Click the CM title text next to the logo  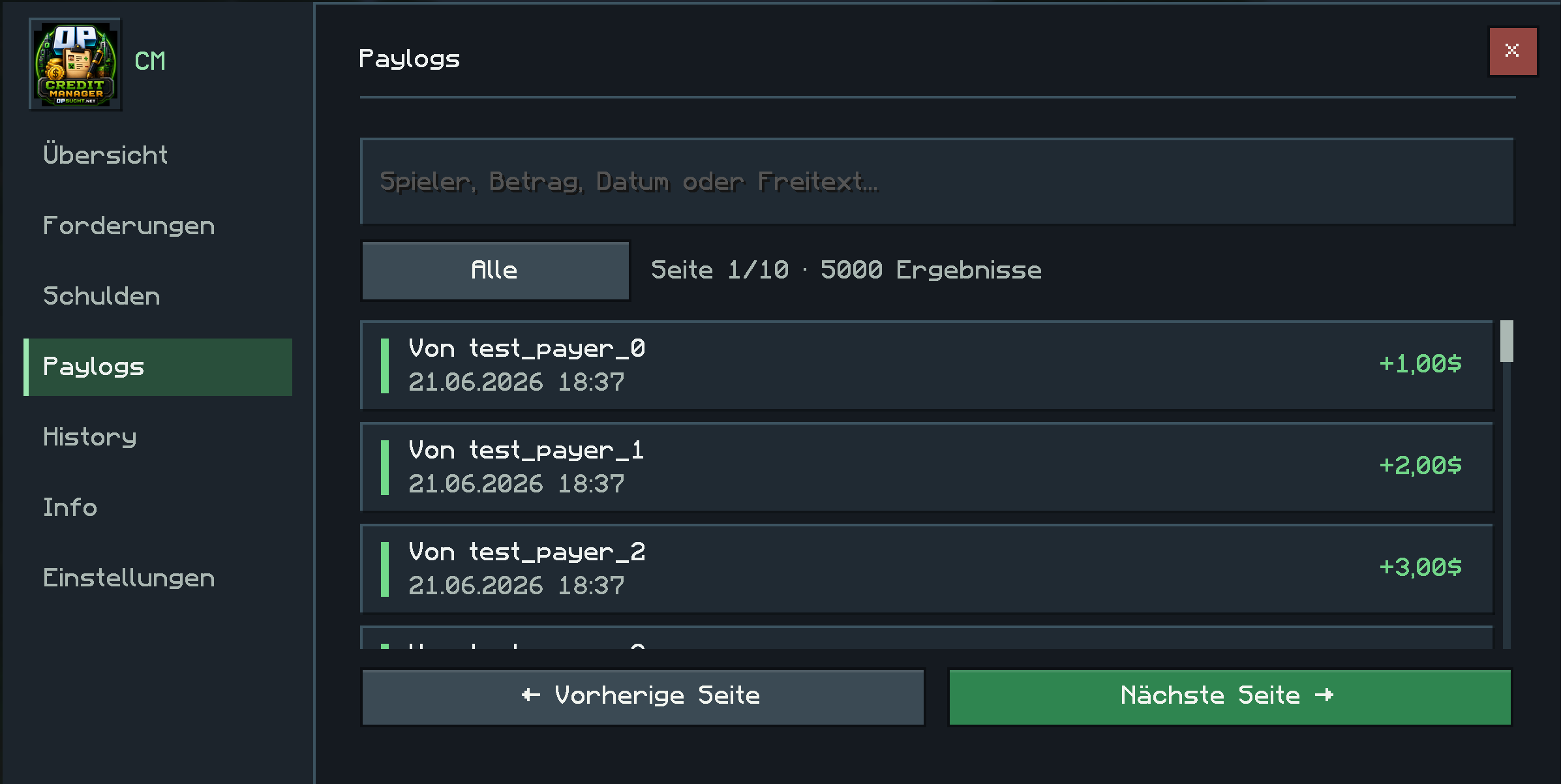click(x=150, y=61)
